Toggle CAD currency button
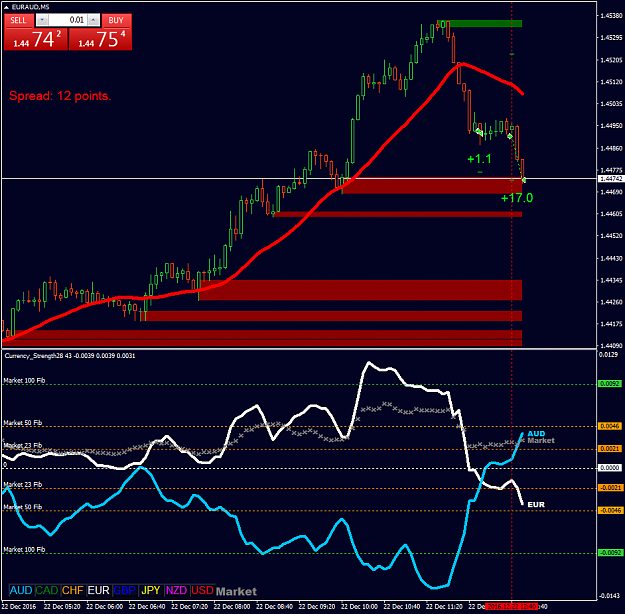 click(47, 590)
